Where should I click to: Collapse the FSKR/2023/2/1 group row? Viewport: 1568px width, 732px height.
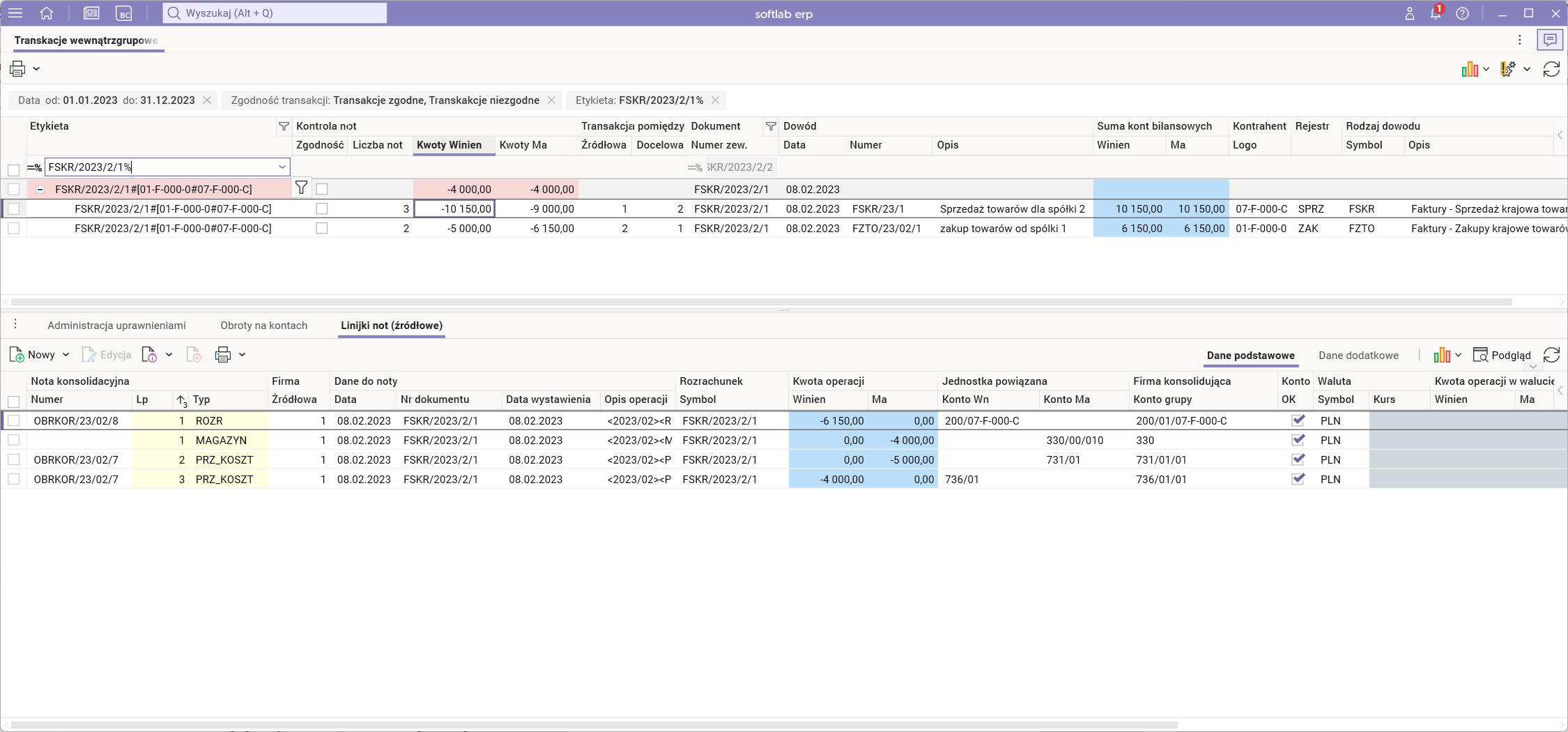tap(40, 190)
